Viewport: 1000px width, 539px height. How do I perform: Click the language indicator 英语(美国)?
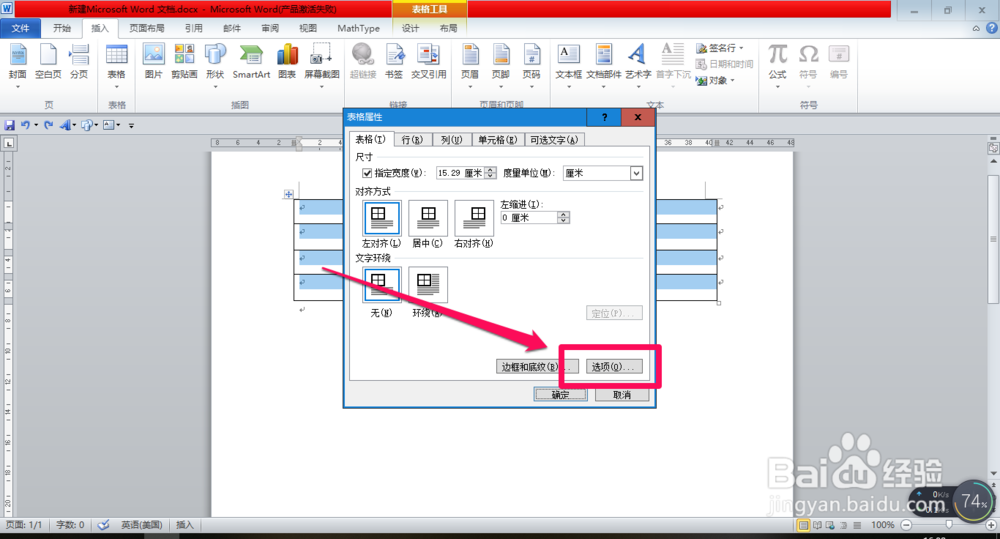pyautogui.click(x=142, y=525)
